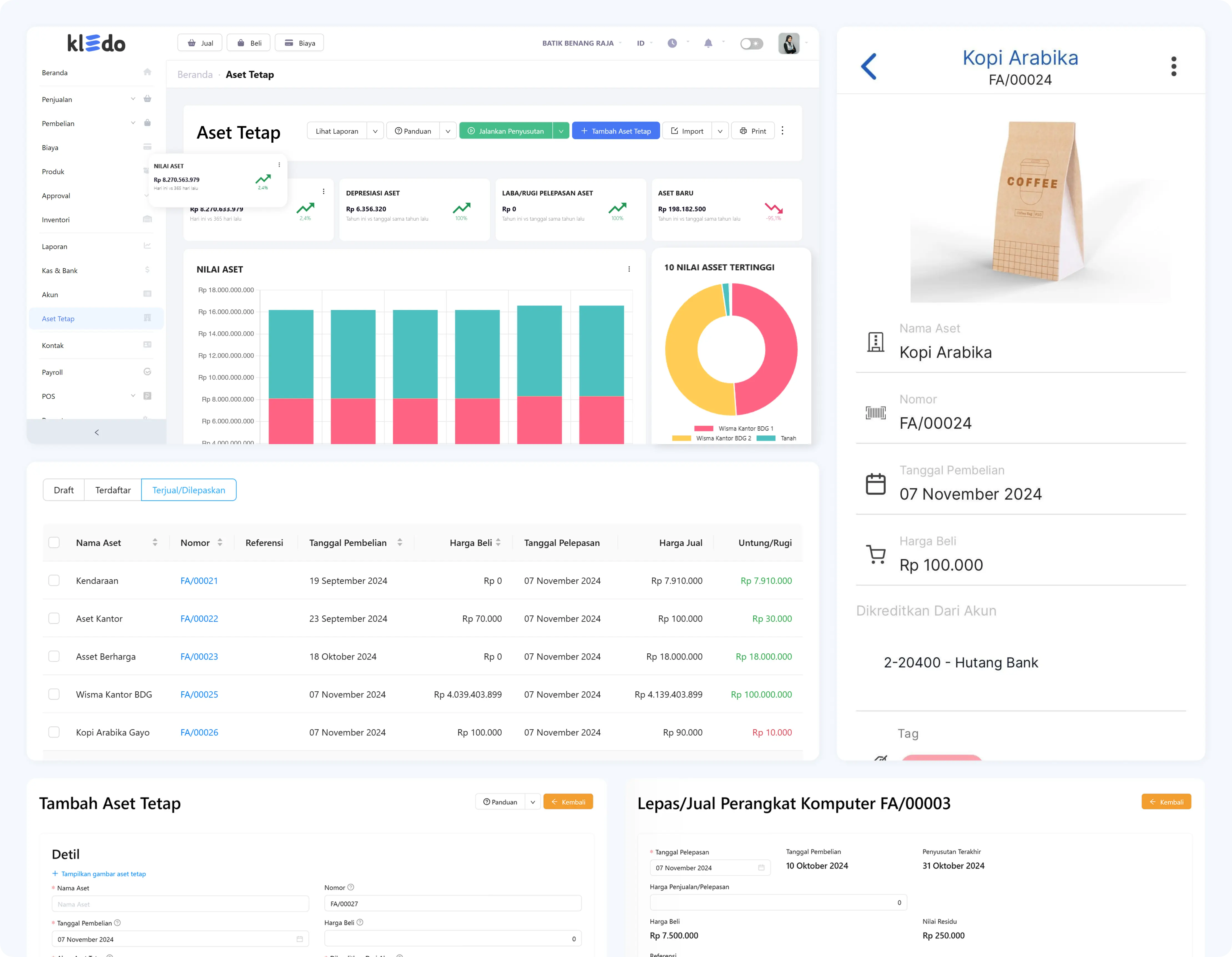Toggle the dark mode switch
1232x957 pixels.
click(x=751, y=44)
